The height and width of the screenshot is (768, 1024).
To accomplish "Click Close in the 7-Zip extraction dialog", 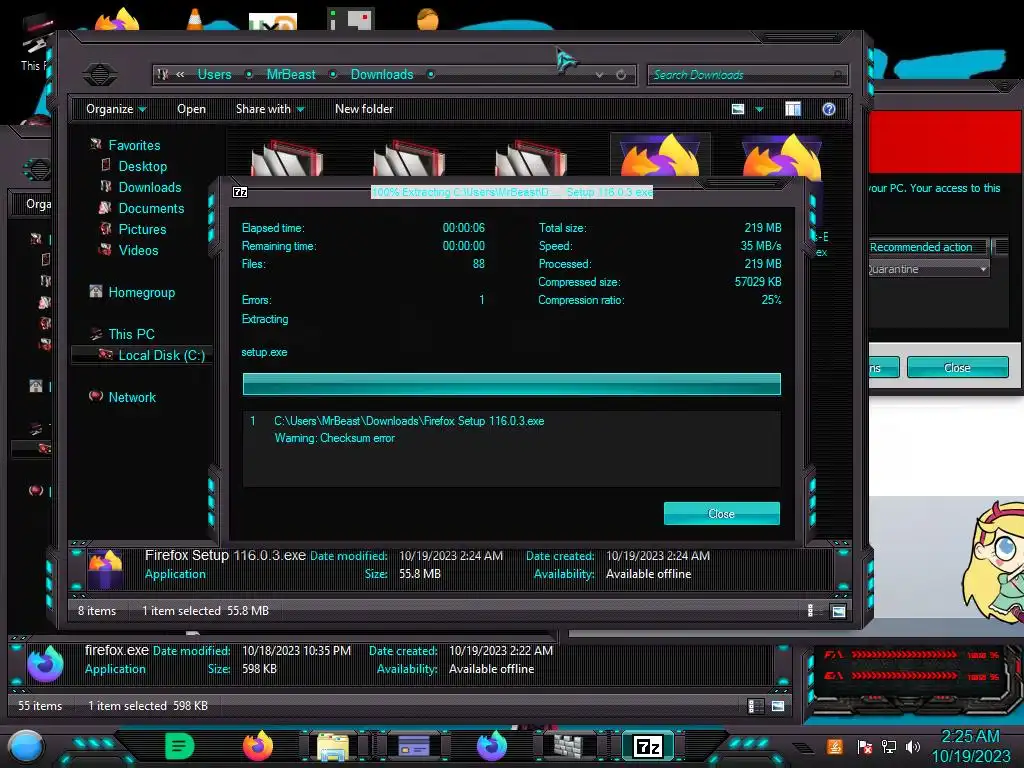I will (x=722, y=513).
